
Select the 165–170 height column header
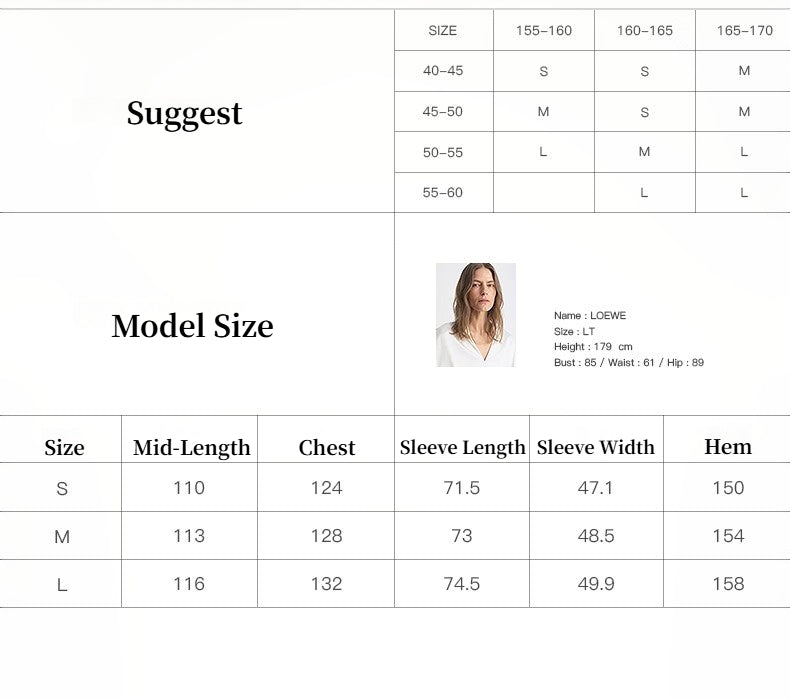(x=744, y=31)
